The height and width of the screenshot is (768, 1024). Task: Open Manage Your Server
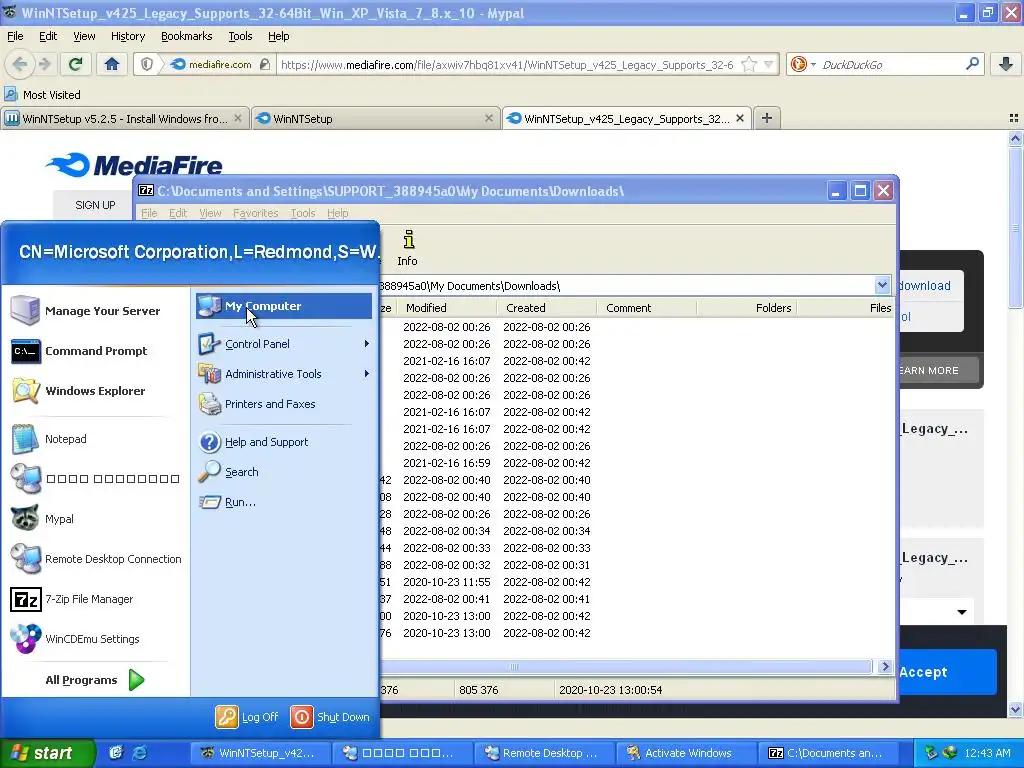pyautogui.click(x=95, y=311)
